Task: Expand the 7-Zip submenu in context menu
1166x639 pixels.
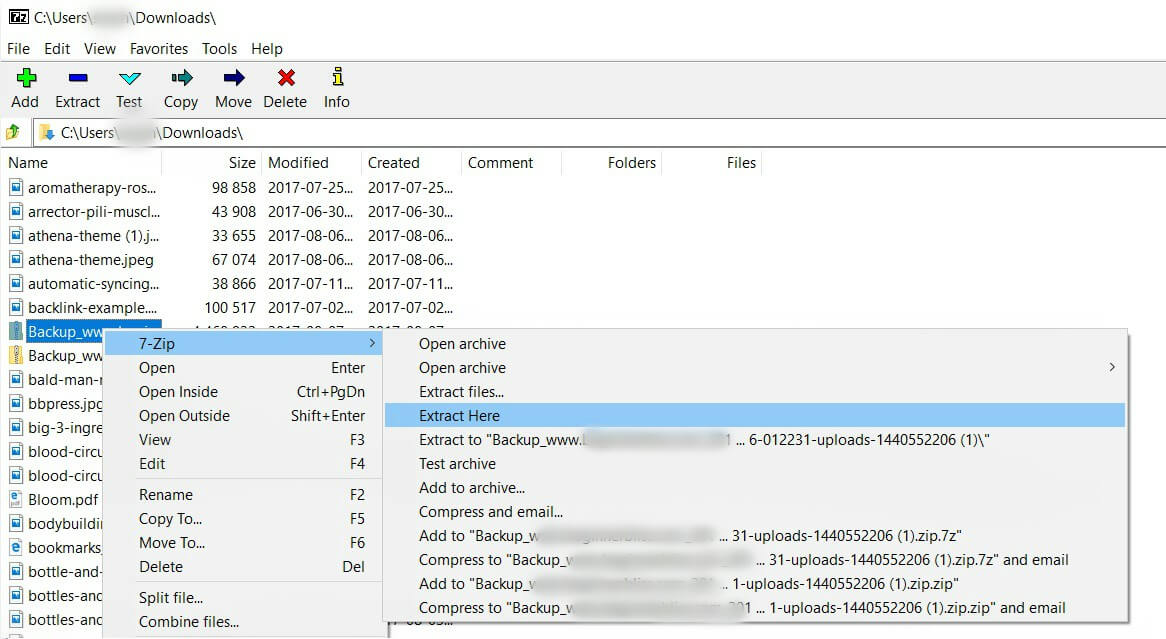Action: coord(243,343)
